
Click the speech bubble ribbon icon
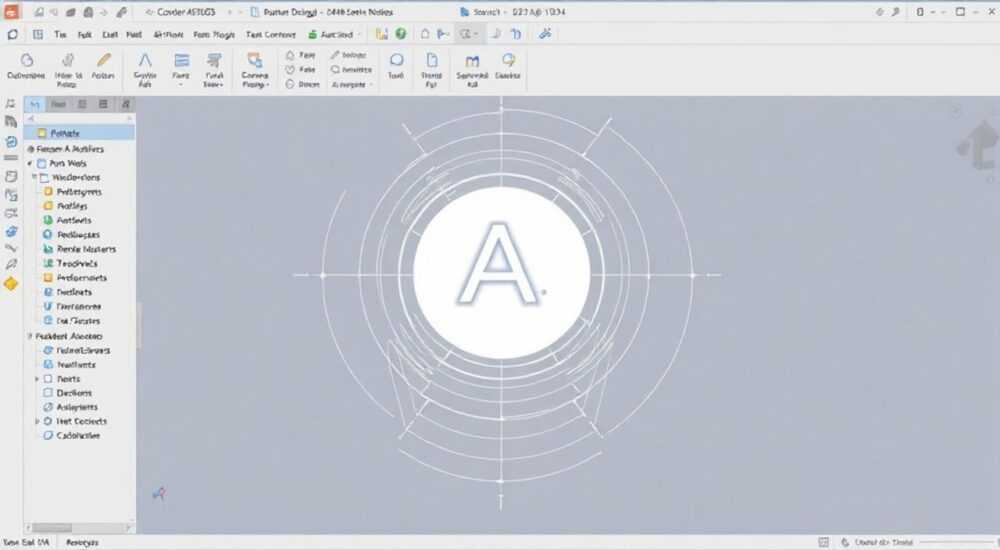click(x=396, y=60)
